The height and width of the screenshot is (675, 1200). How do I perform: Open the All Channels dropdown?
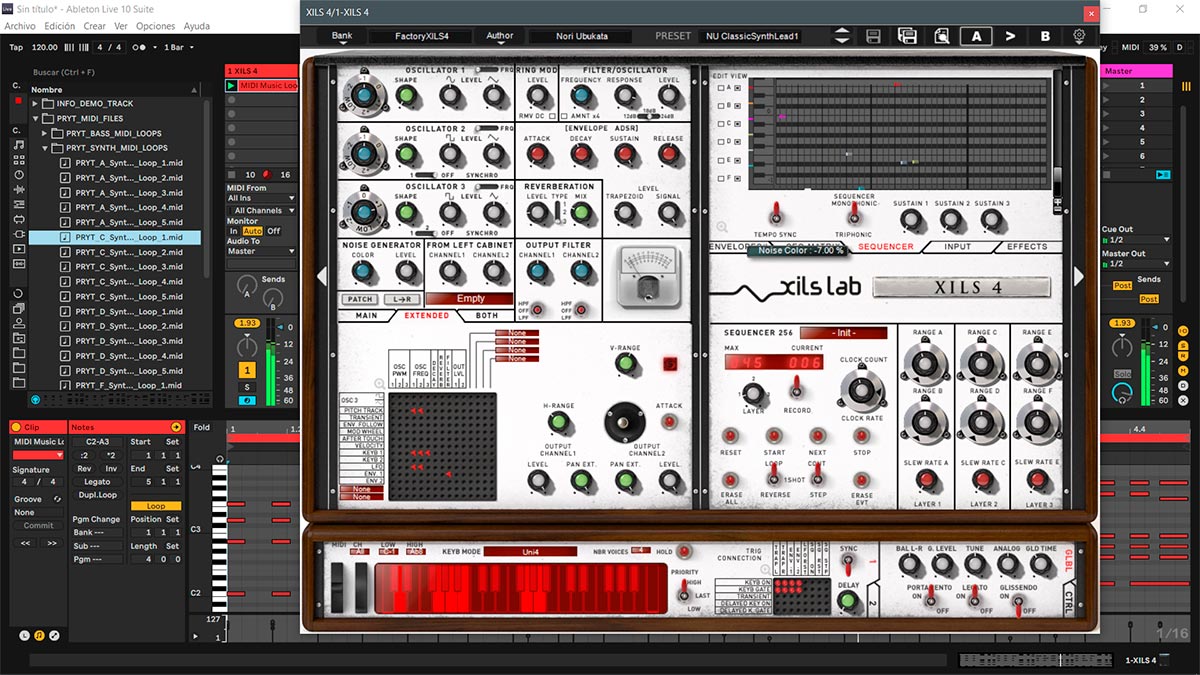(x=261, y=210)
